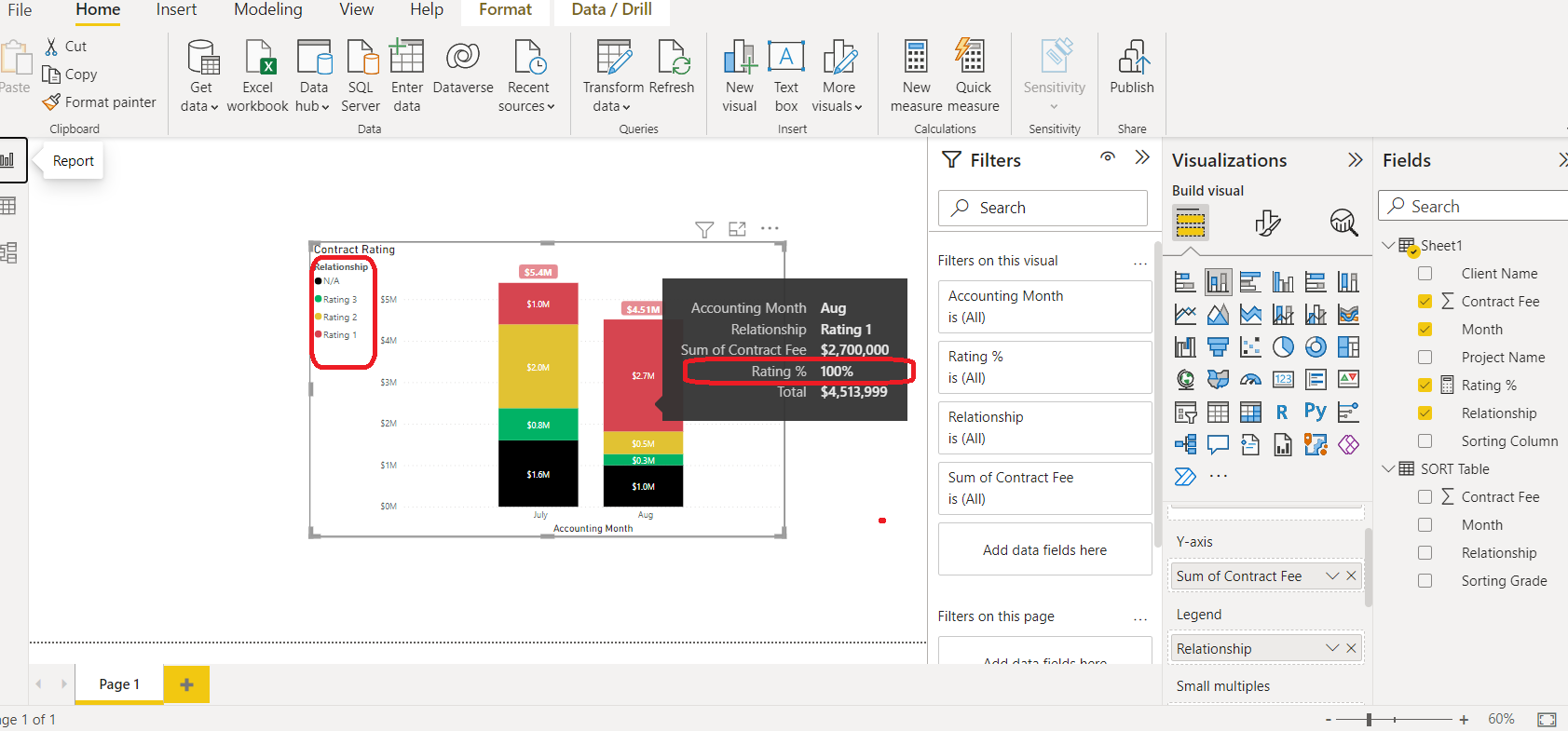Select the Format painter tool

99,102
